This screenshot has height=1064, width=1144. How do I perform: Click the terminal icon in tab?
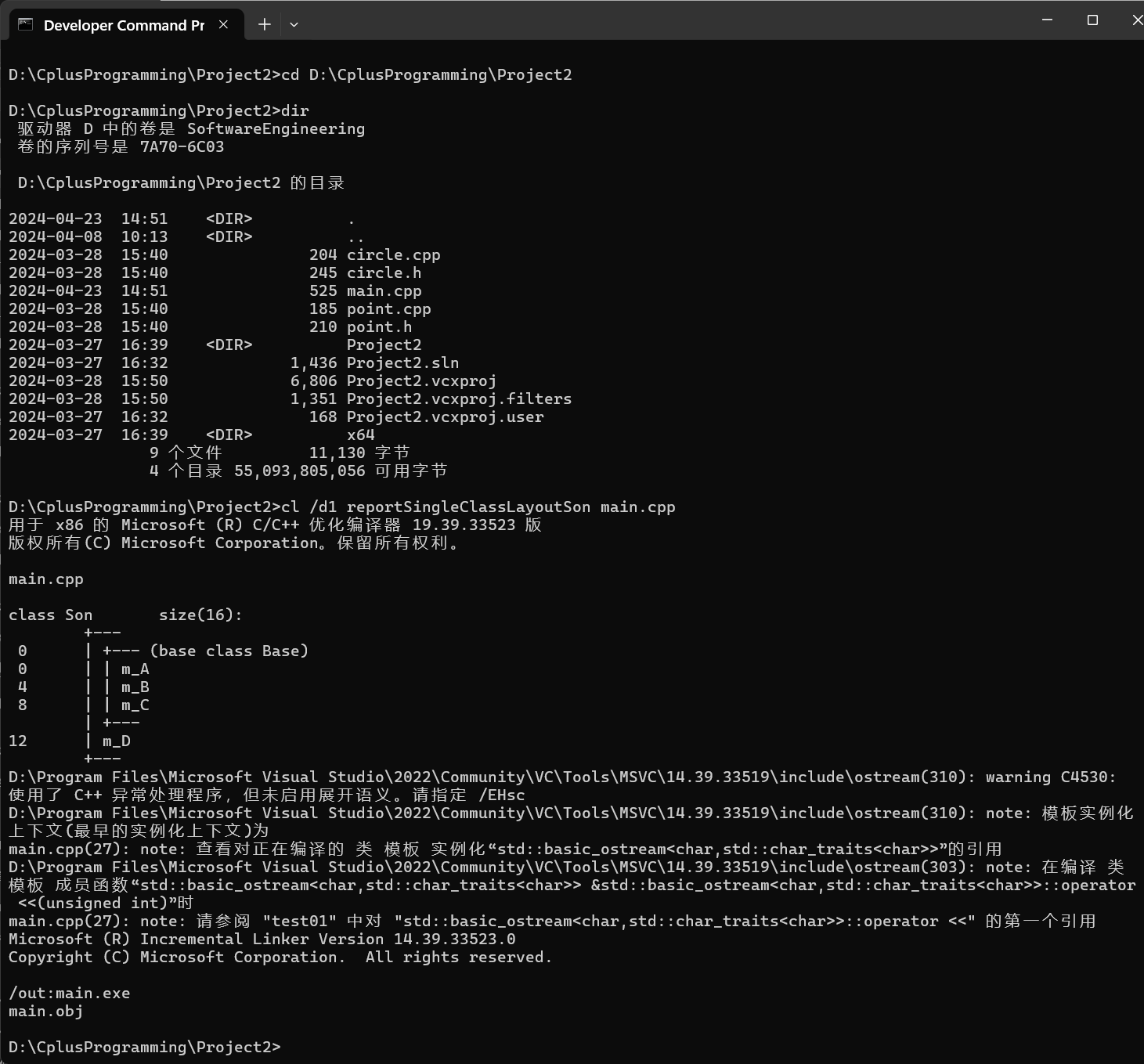click(26, 25)
